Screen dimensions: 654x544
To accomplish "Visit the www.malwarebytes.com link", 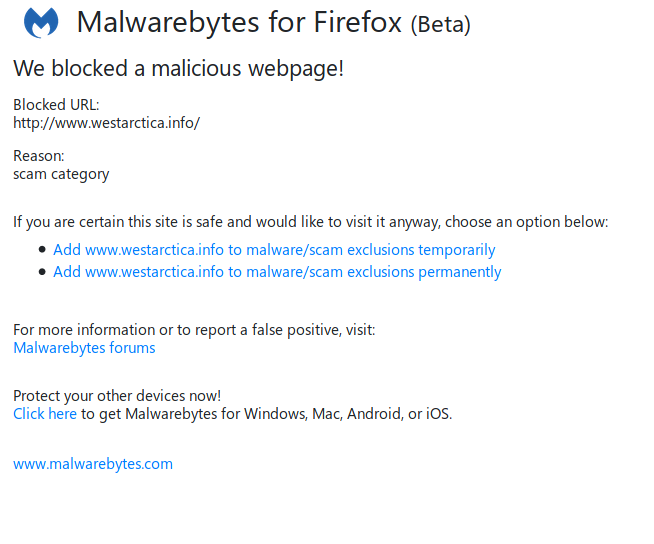I will 93,464.
